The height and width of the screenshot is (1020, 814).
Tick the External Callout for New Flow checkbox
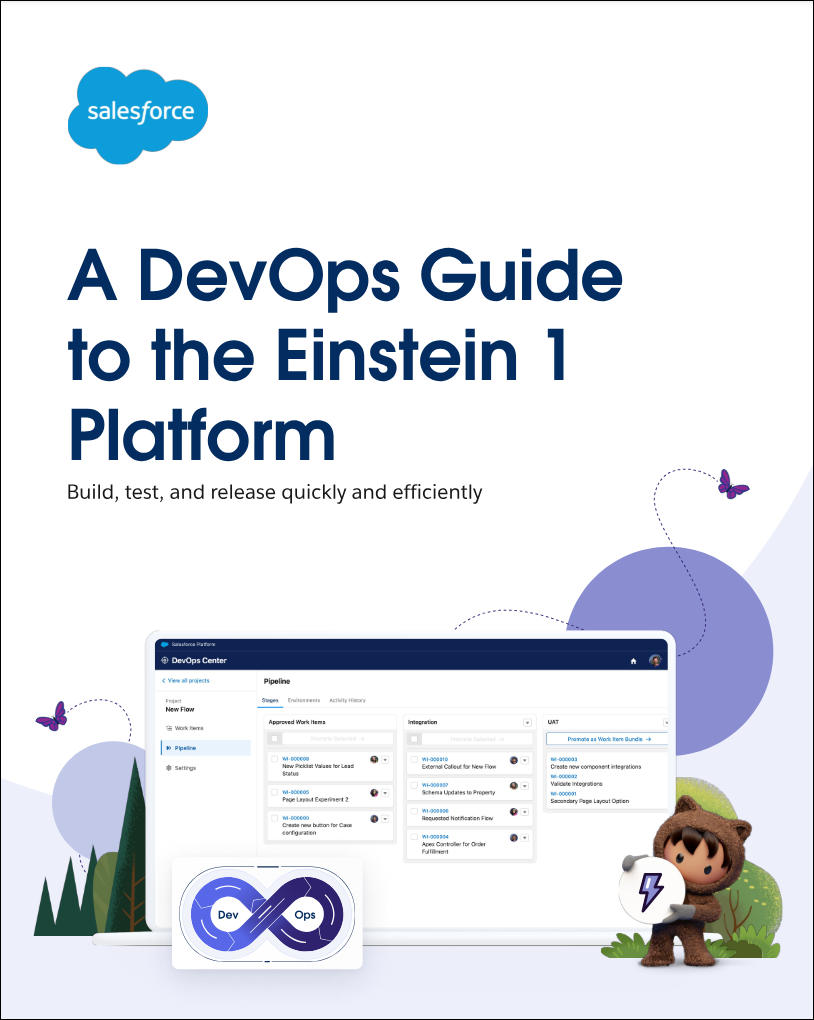click(414, 760)
